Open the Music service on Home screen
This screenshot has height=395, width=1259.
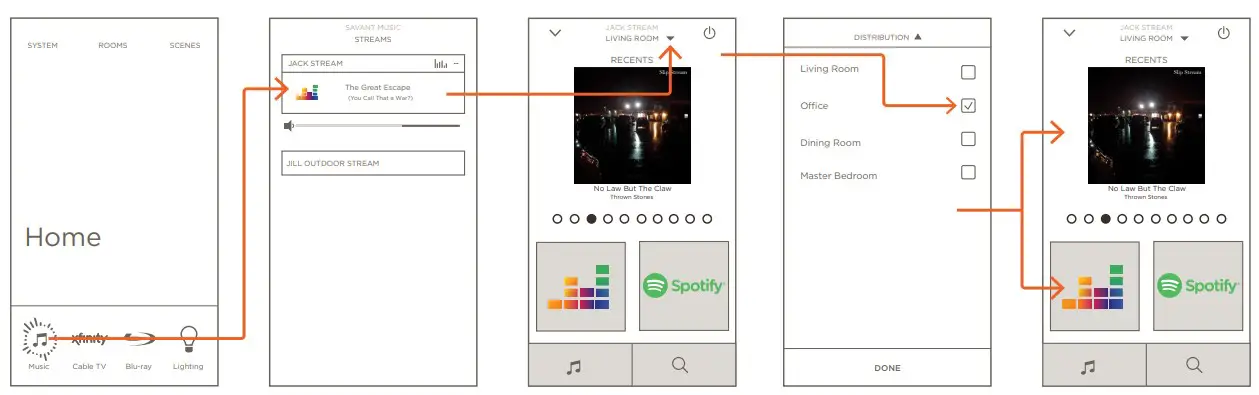click(x=39, y=339)
